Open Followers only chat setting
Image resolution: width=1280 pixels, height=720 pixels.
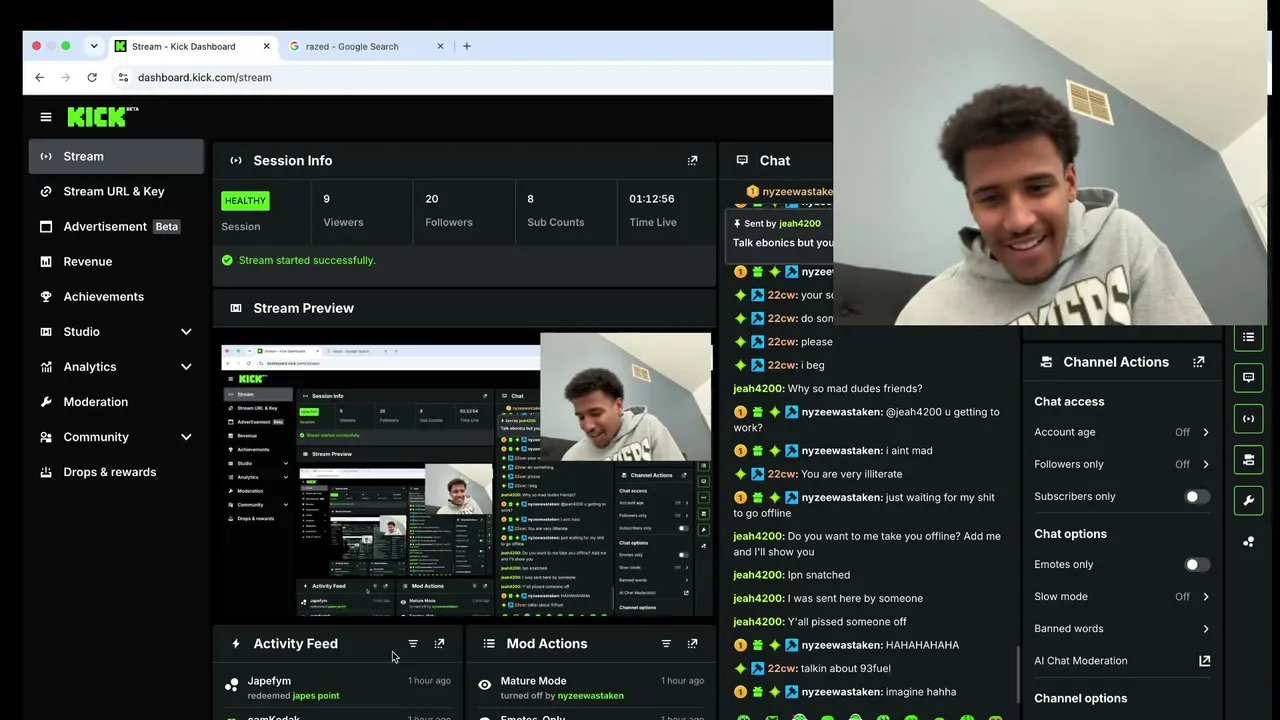click(1122, 464)
